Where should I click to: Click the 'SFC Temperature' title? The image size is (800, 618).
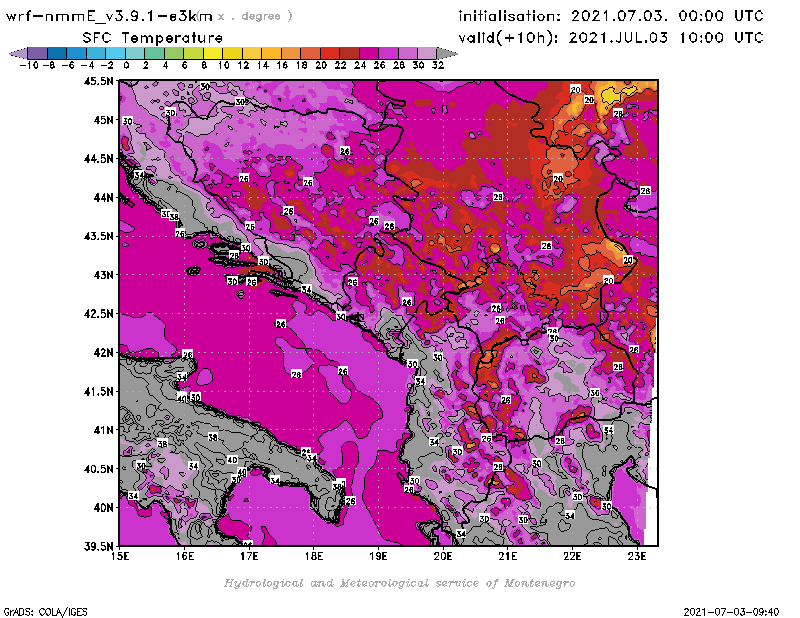(153, 38)
